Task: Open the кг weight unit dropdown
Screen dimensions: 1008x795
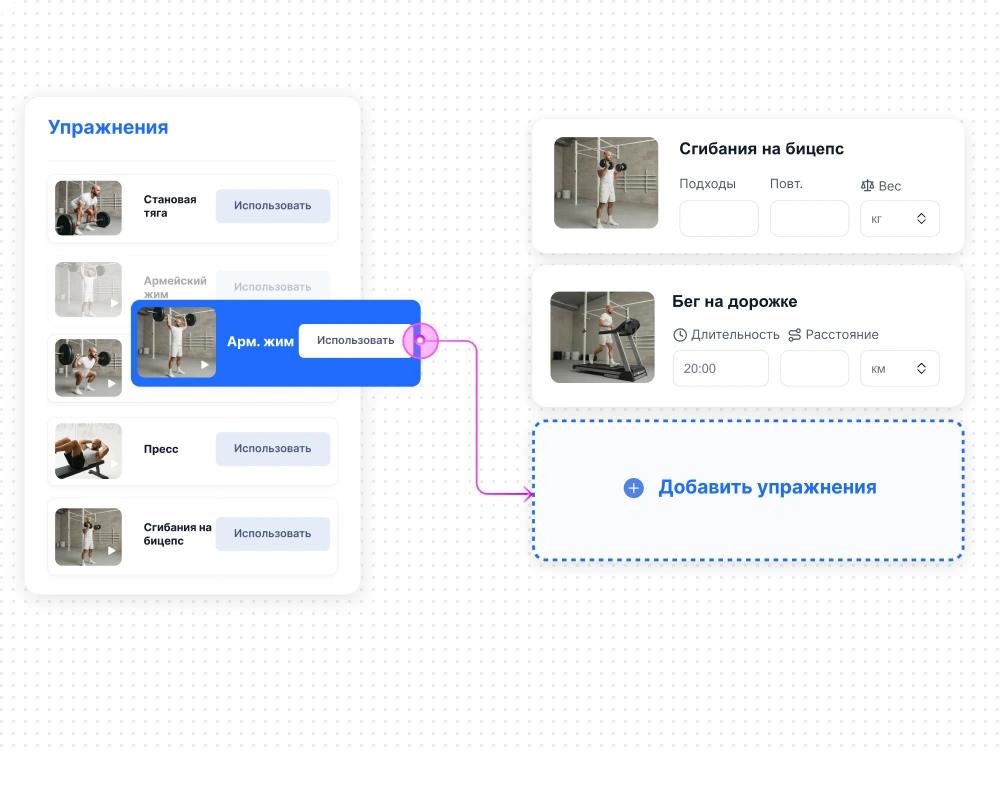Action: (899, 219)
